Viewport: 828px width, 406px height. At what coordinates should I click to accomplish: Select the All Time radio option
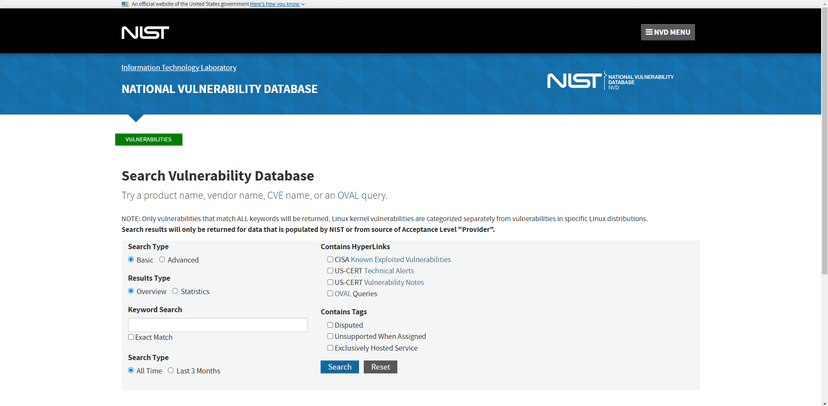[131, 370]
